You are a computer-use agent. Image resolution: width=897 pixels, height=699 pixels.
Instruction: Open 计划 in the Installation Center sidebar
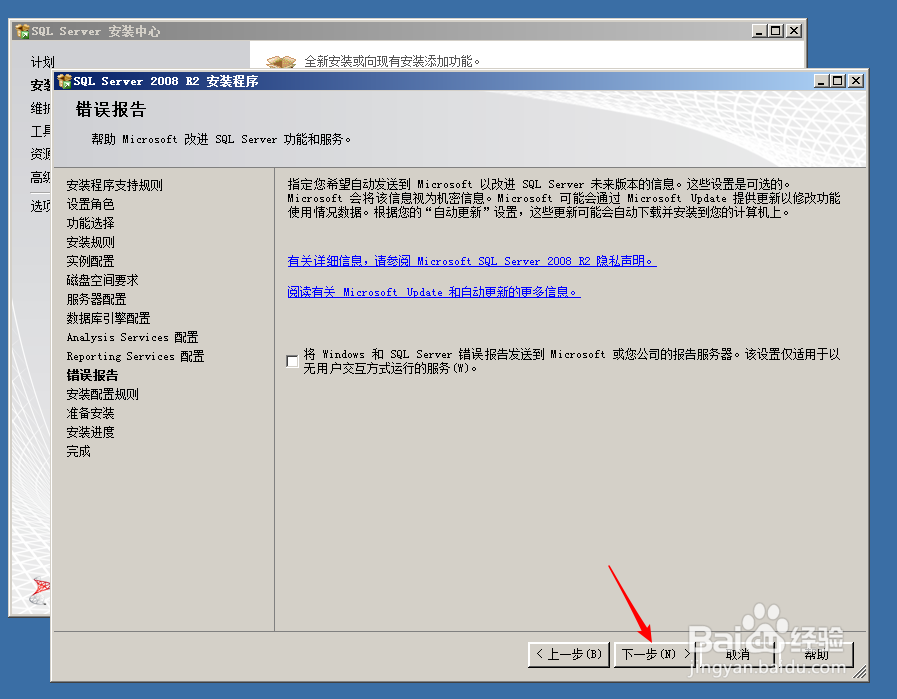pyautogui.click(x=42, y=62)
